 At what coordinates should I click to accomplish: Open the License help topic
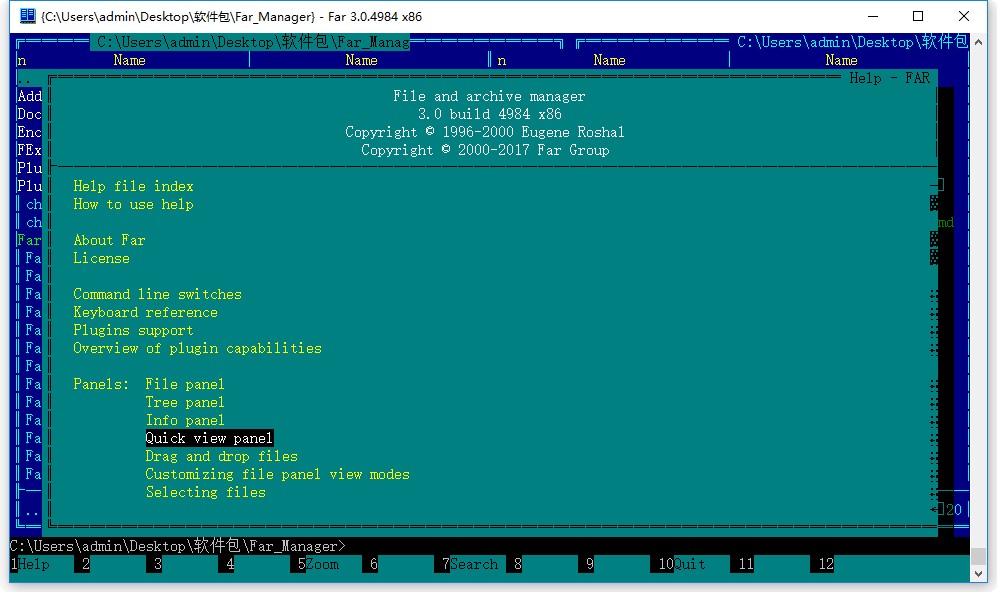tap(101, 258)
